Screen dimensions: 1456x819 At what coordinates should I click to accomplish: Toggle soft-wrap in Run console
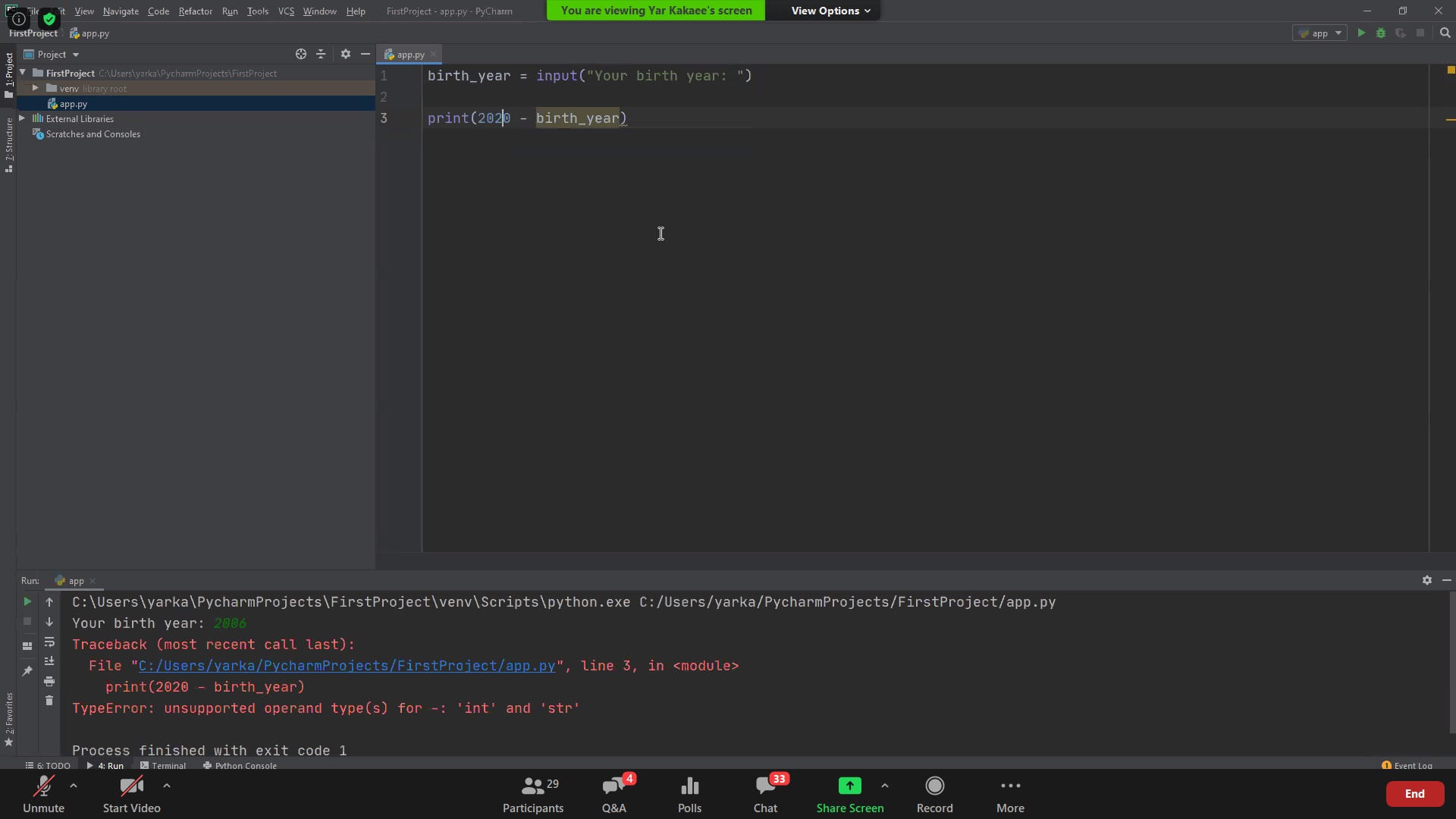[49, 642]
